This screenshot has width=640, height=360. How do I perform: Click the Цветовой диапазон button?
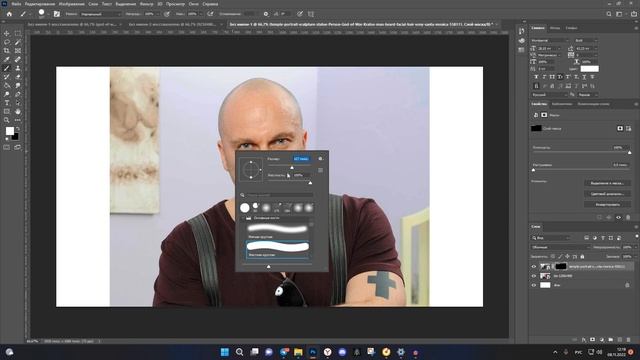click(x=607, y=194)
